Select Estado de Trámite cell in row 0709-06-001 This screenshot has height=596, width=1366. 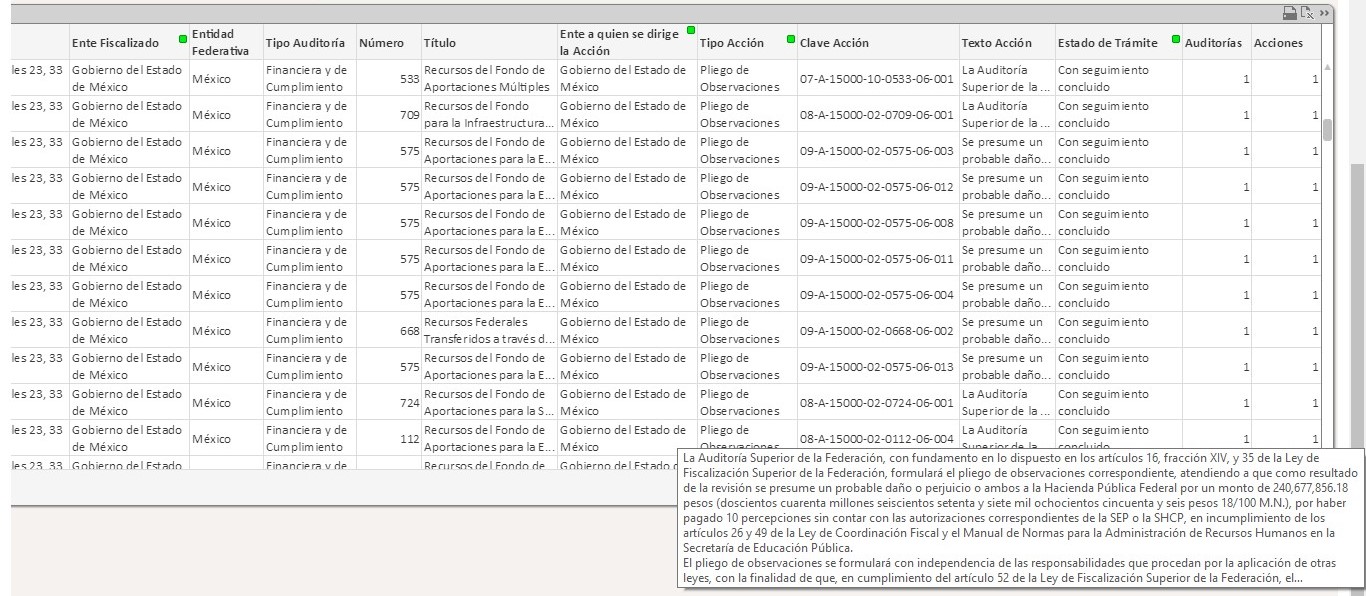tap(1118, 114)
